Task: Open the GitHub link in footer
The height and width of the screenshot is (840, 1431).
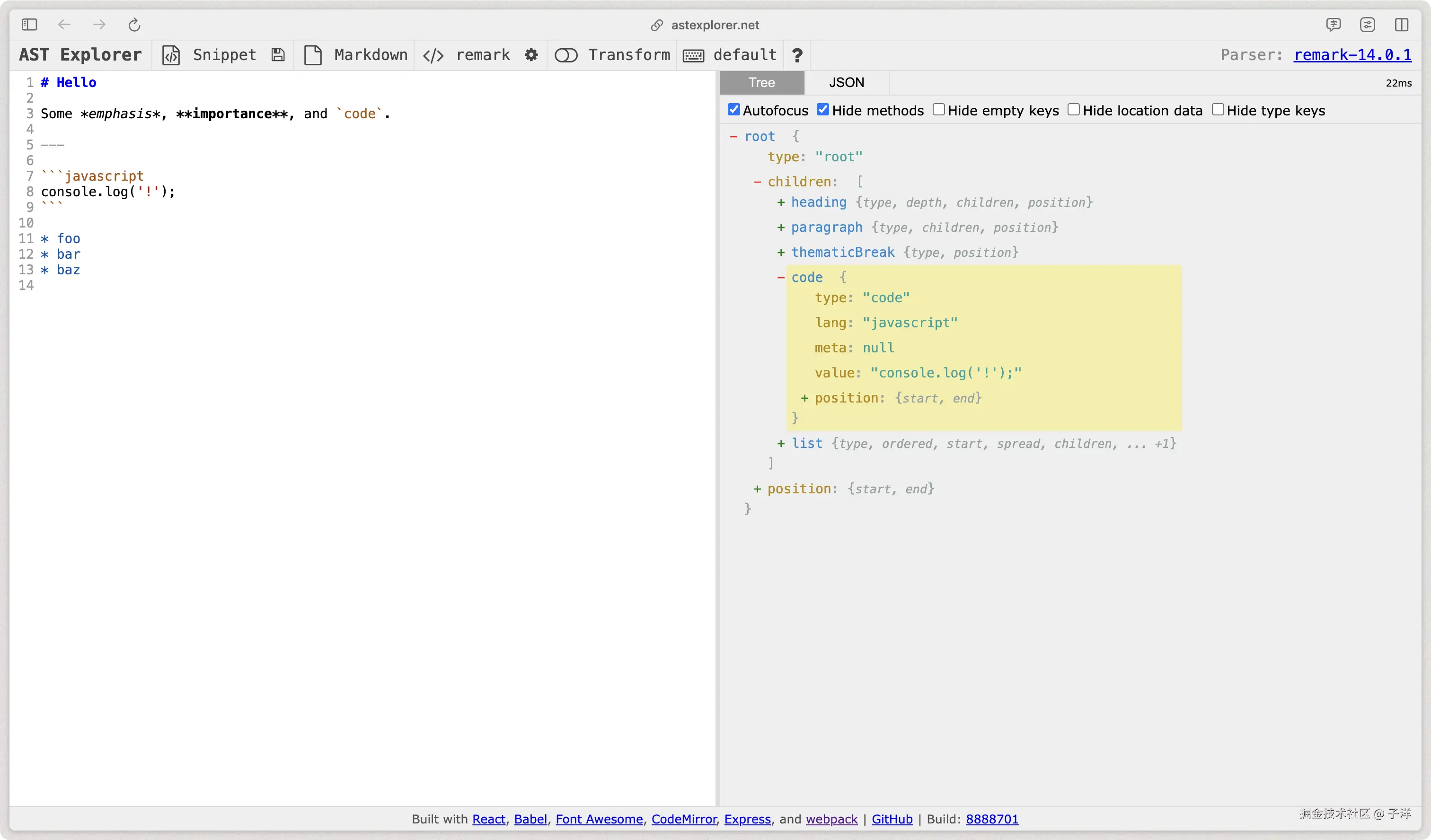Action: point(892,819)
